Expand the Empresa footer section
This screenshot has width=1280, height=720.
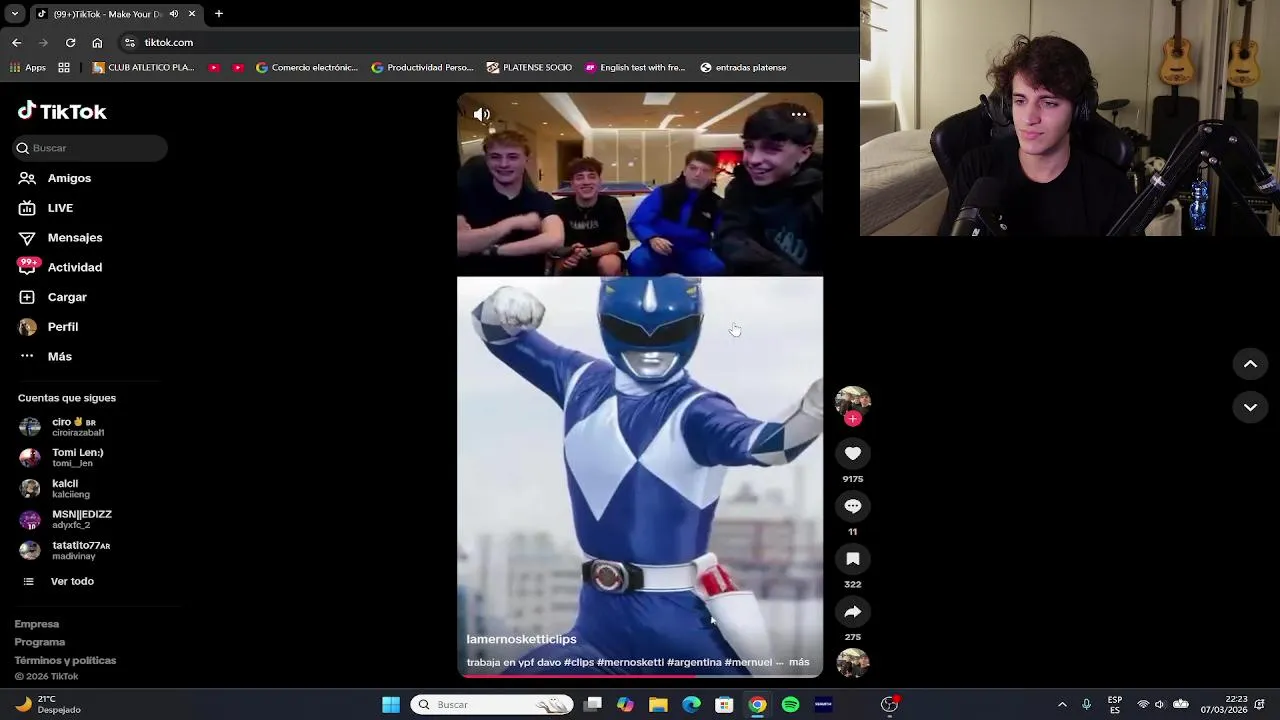[37, 624]
